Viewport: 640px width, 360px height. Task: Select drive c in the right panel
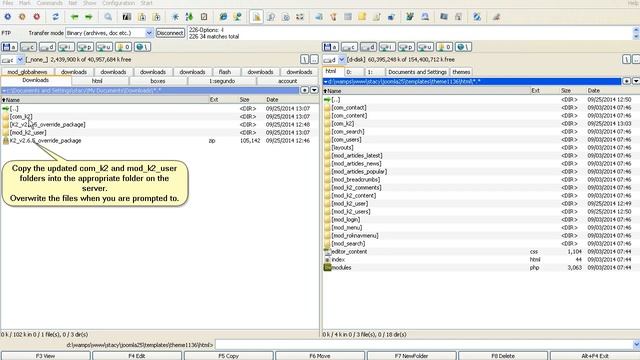pos(349,47)
